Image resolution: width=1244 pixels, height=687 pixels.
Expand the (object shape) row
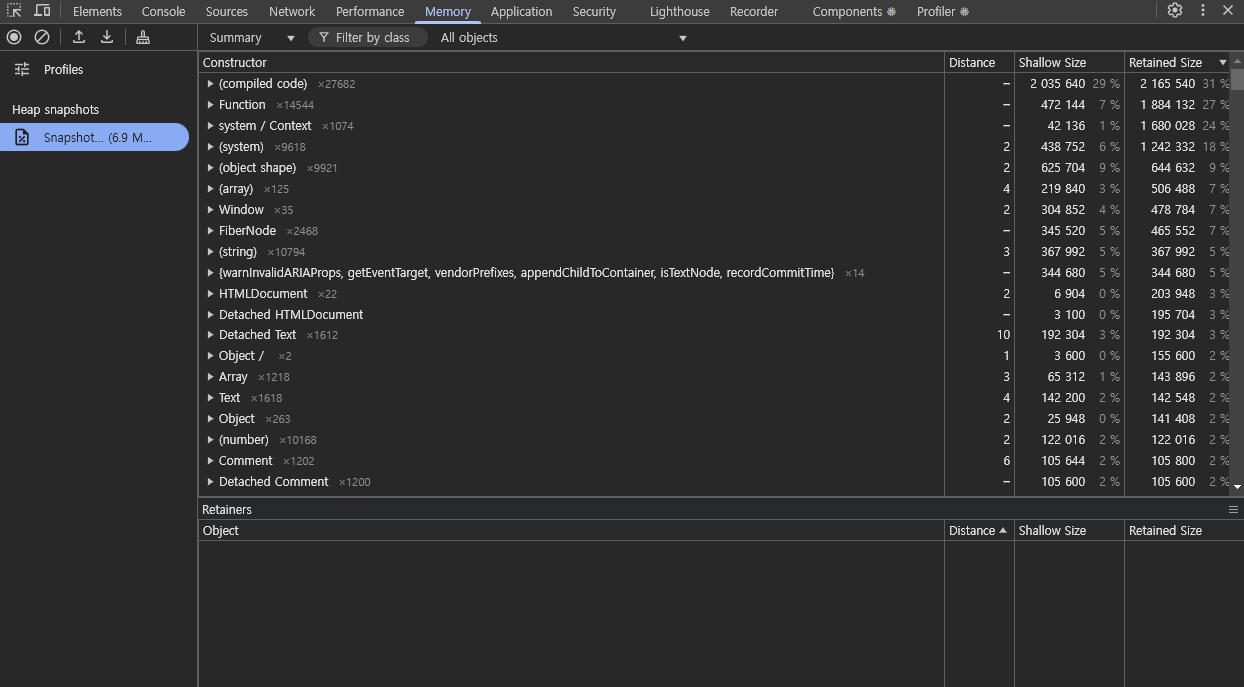pos(210,168)
